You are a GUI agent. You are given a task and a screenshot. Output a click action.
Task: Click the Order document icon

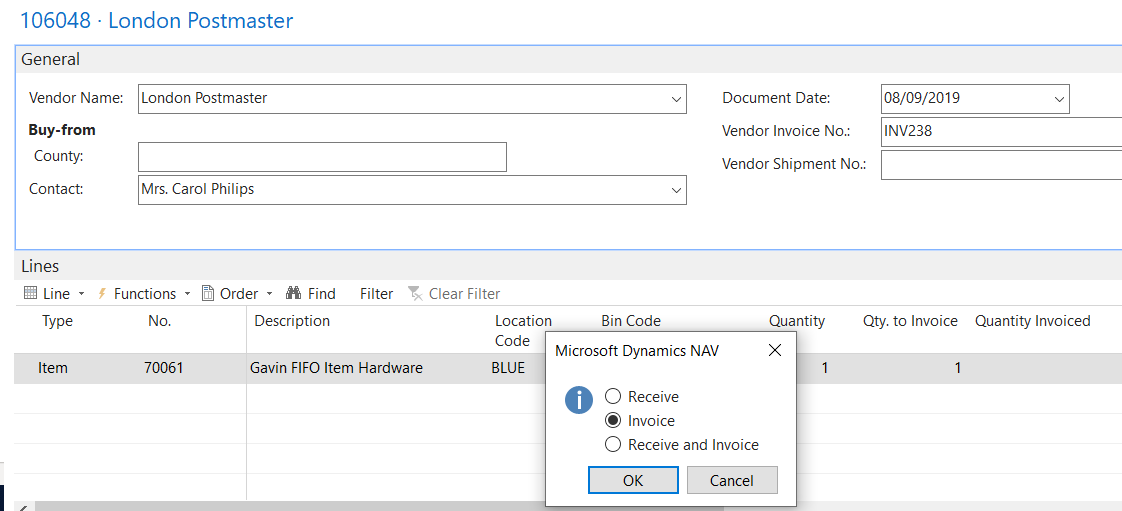(x=208, y=294)
